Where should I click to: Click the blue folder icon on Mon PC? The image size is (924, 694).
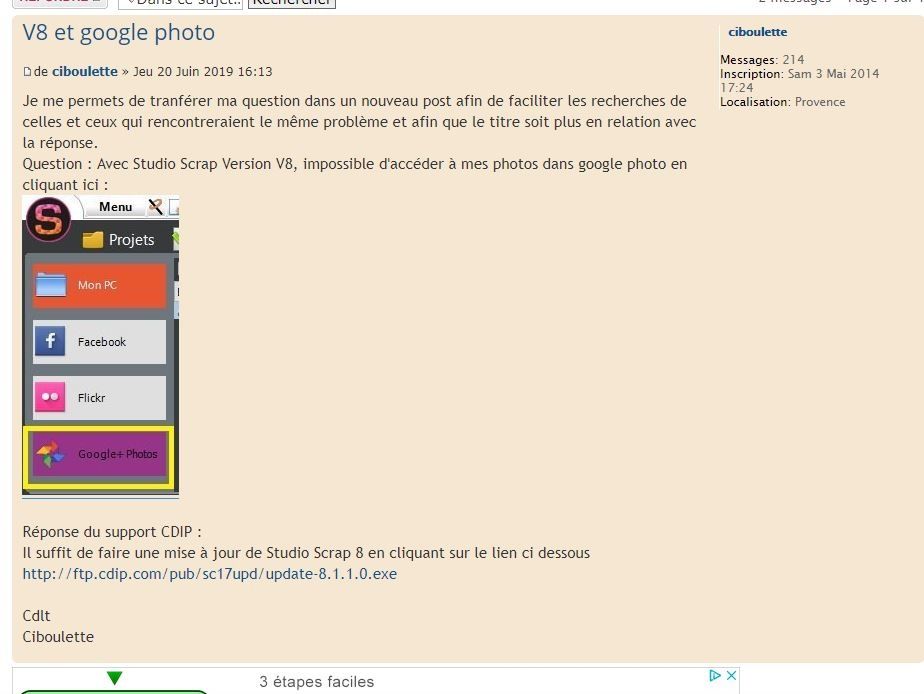click(x=51, y=285)
